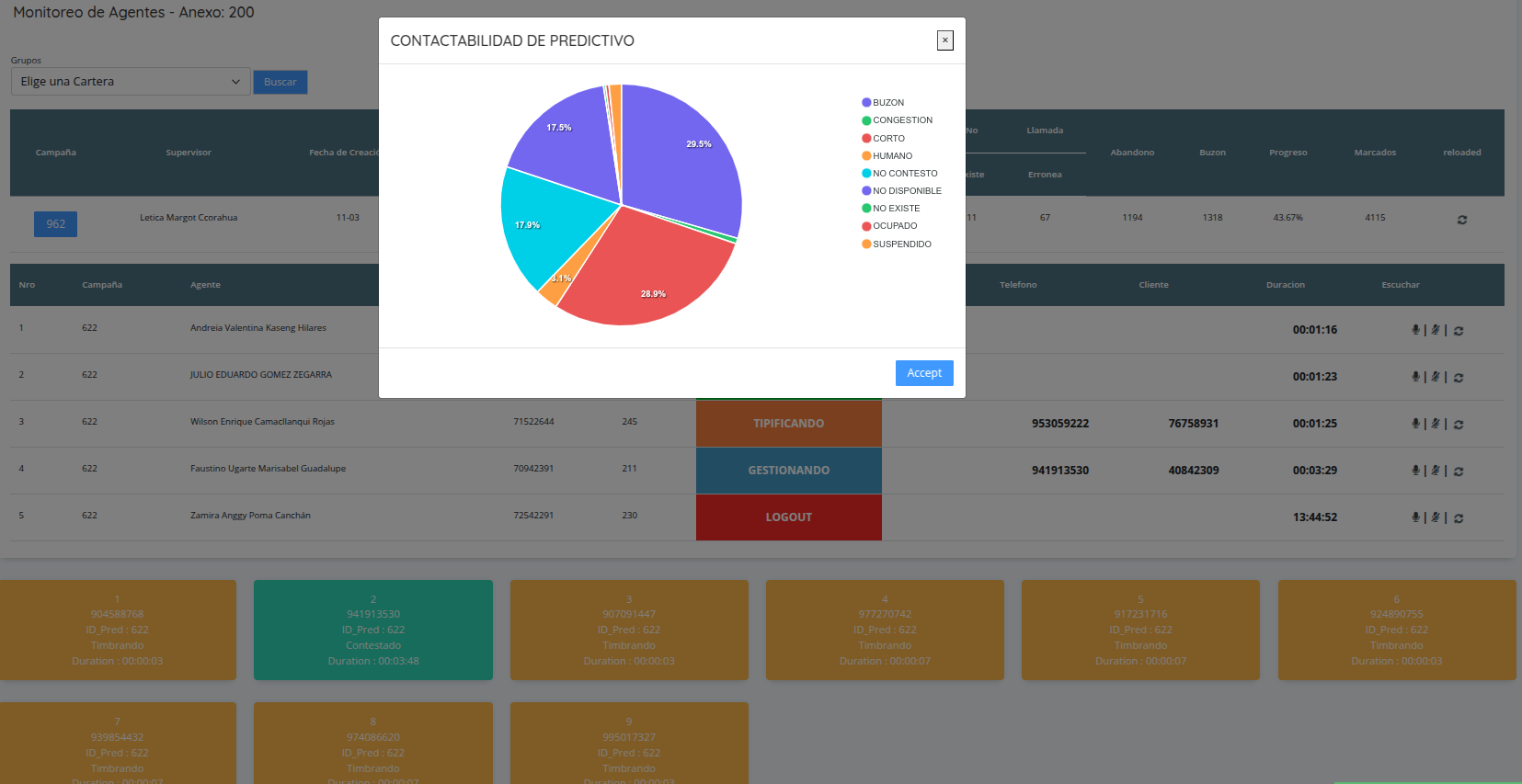The height and width of the screenshot is (784, 1522).
Task: Open call card for 939854432
Action: pyautogui.click(x=118, y=743)
